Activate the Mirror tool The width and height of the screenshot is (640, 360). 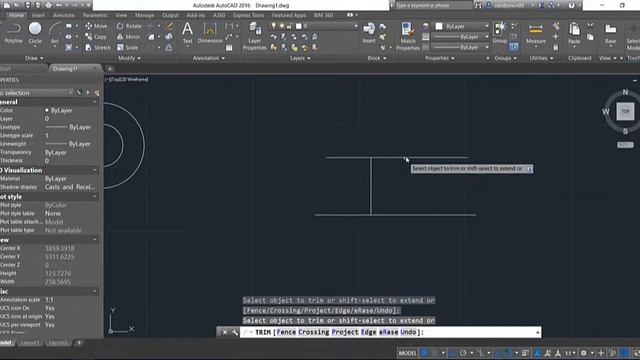129,37
